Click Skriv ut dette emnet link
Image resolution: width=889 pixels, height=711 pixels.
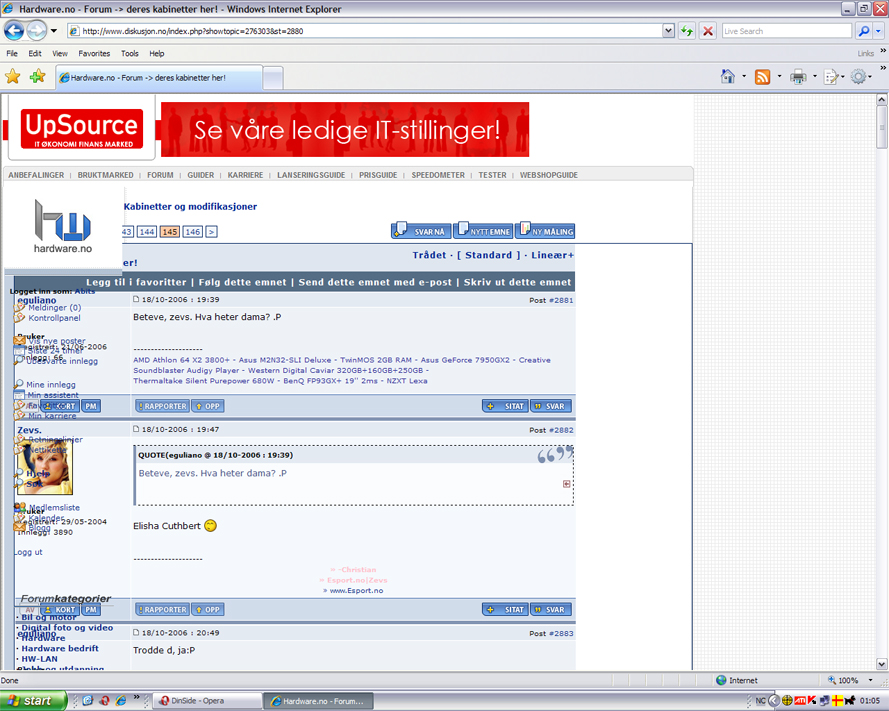[x=517, y=282]
